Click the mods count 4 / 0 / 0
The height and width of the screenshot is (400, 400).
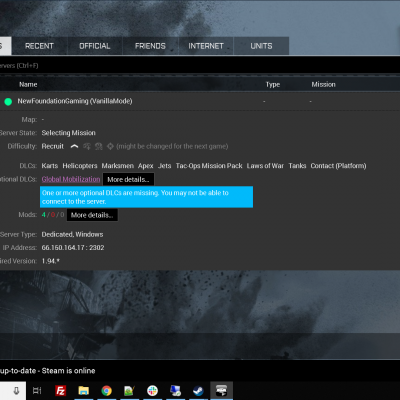tap(53, 215)
